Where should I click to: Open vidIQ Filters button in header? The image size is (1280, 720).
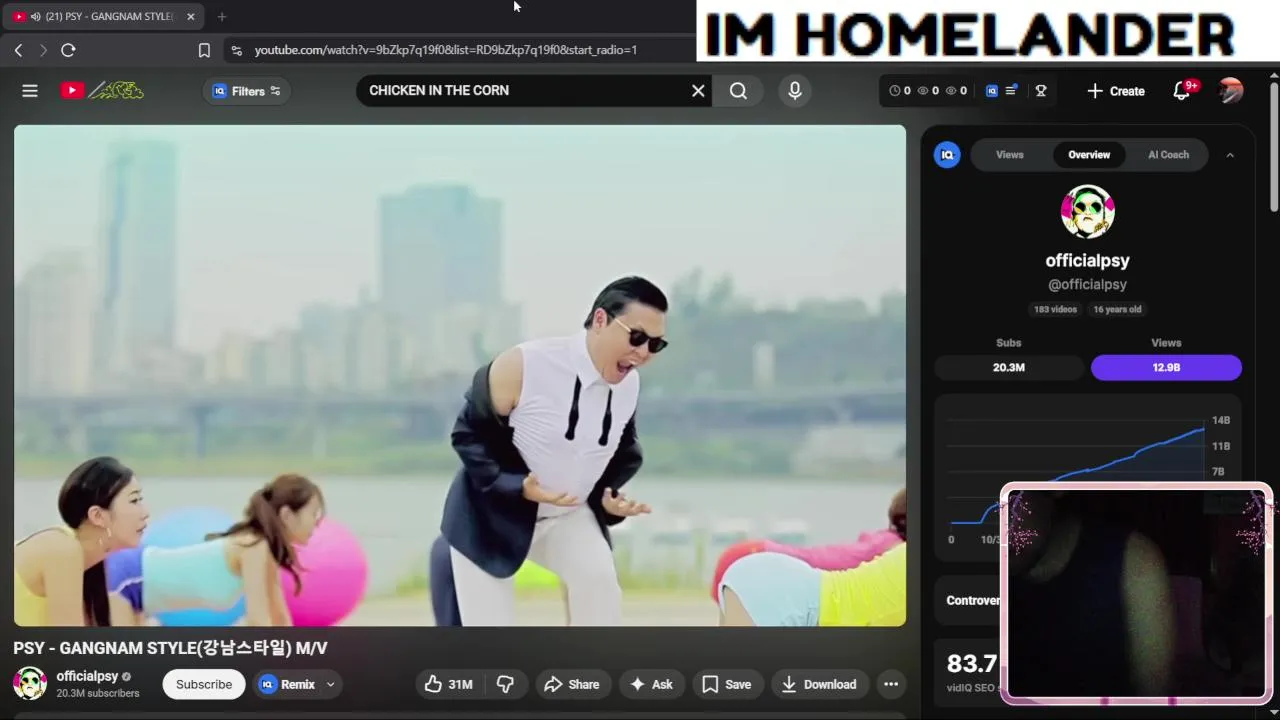point(247,91)
